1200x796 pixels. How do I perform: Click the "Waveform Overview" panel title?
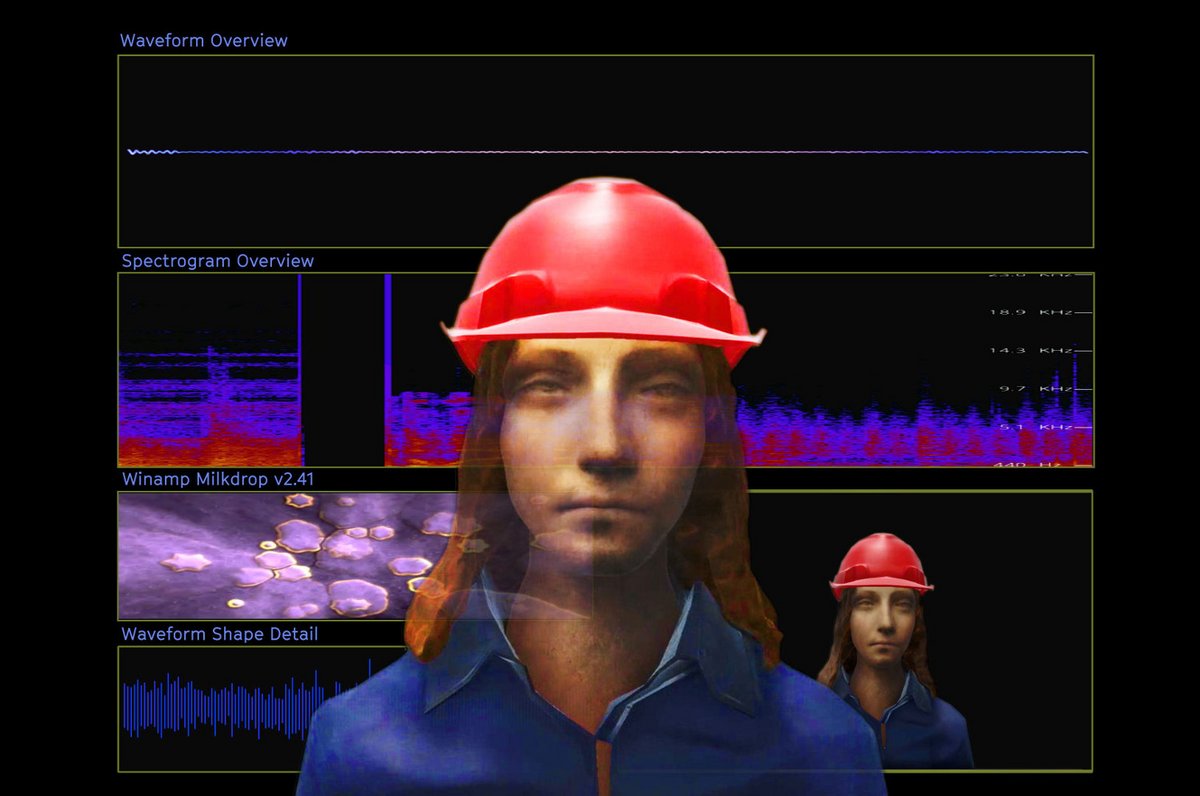tap(203, 41)
